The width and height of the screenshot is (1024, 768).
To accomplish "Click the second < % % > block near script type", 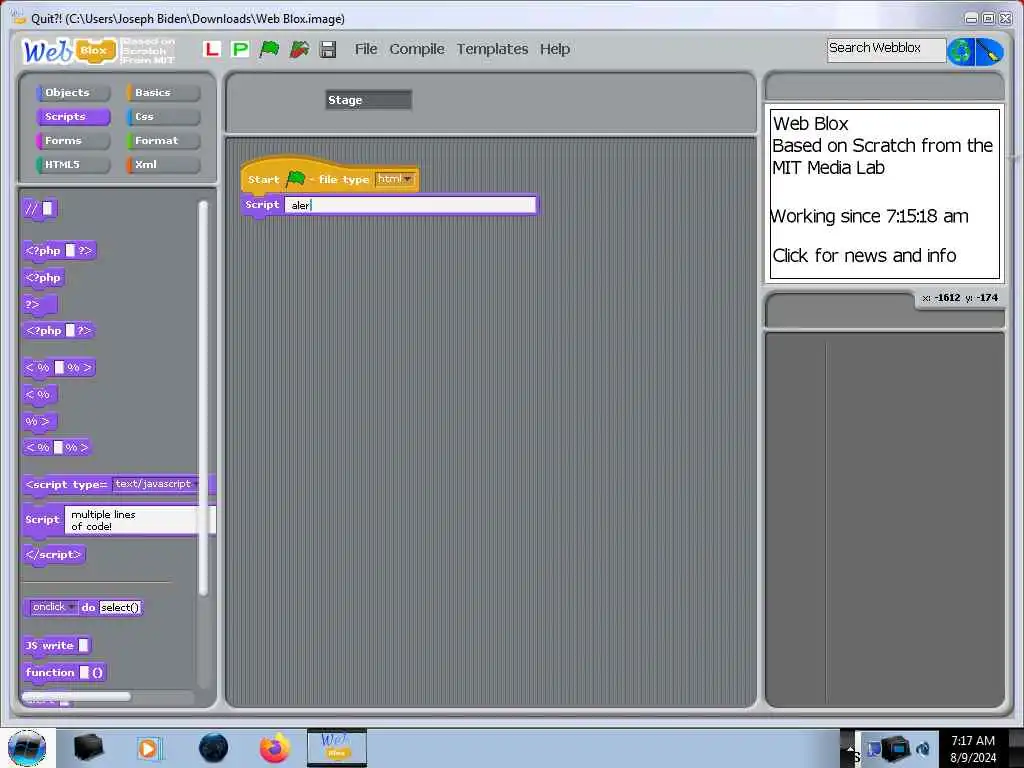I will 56,448.
